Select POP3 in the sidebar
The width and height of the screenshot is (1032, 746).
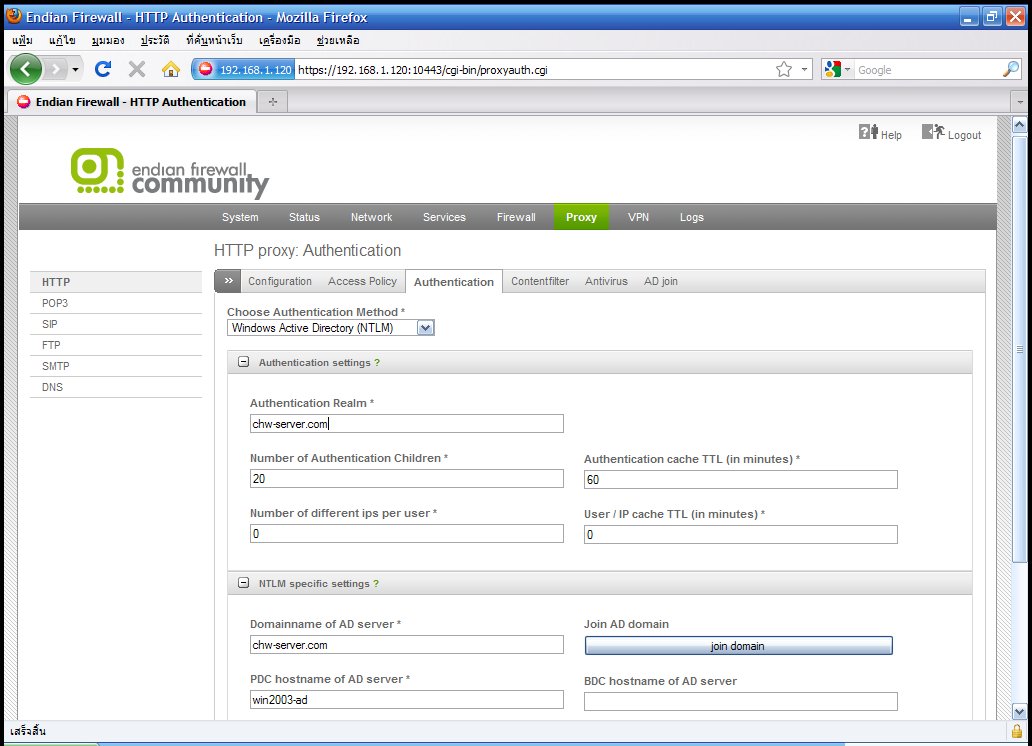116,303
